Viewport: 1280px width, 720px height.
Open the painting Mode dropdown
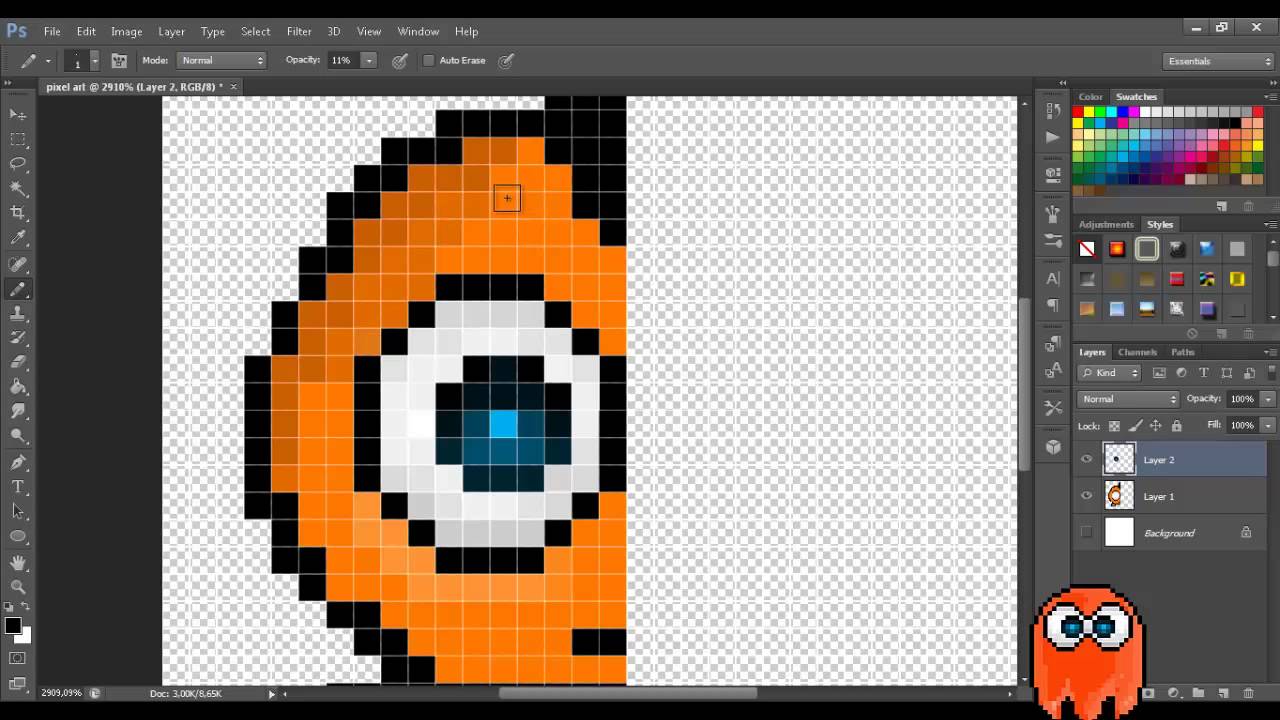[x=221, y=60]
